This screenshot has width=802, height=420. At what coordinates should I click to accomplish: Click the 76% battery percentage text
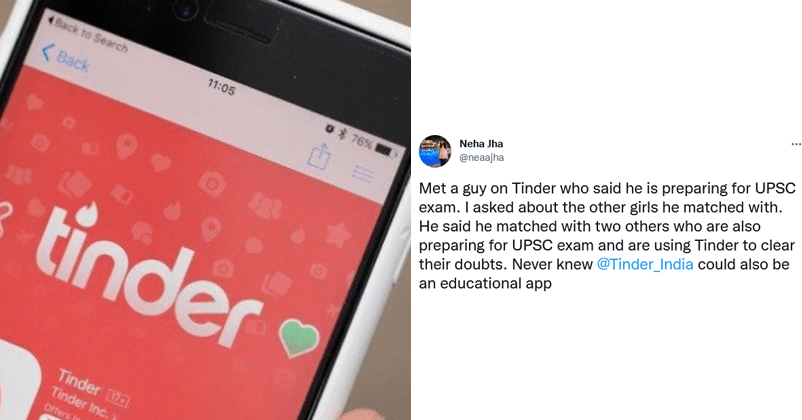(362, 141)
